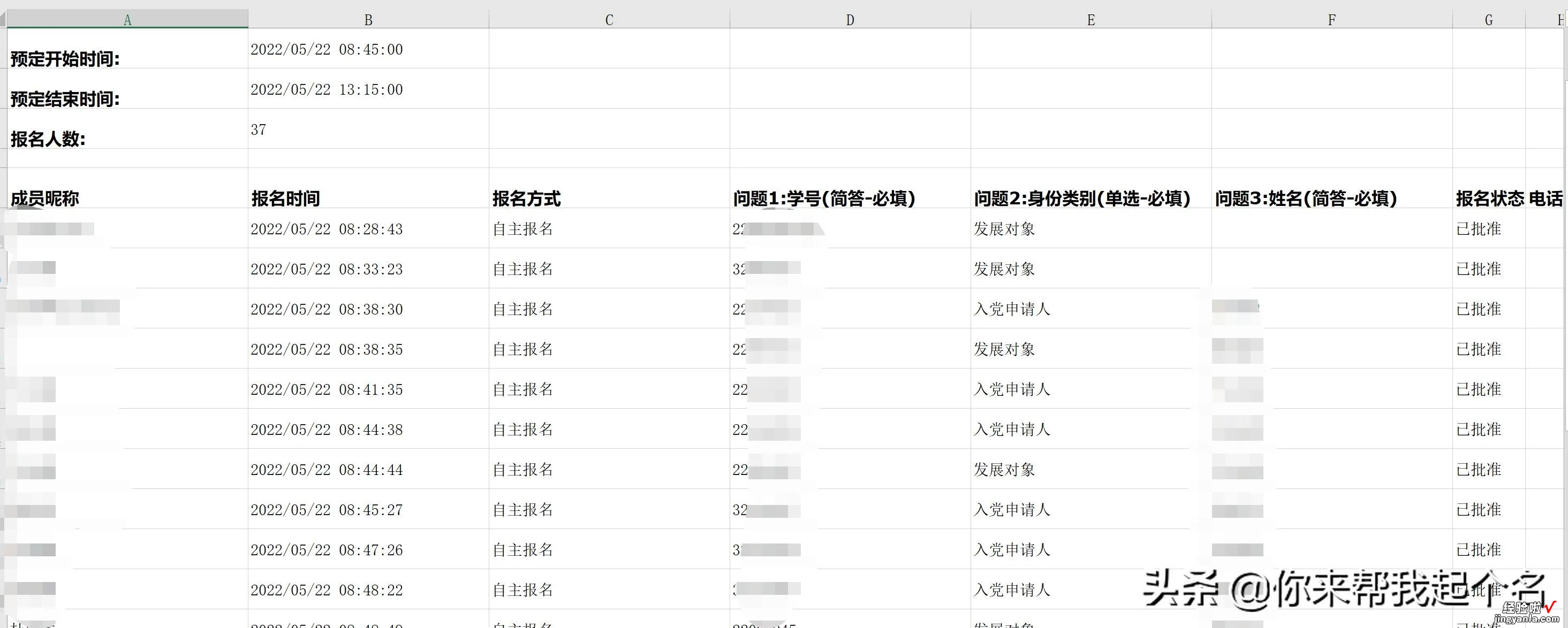1568x628 pixels.
Task: Select signup time 2022/05/22 08:41:35
Action: [x=368, y=388]
